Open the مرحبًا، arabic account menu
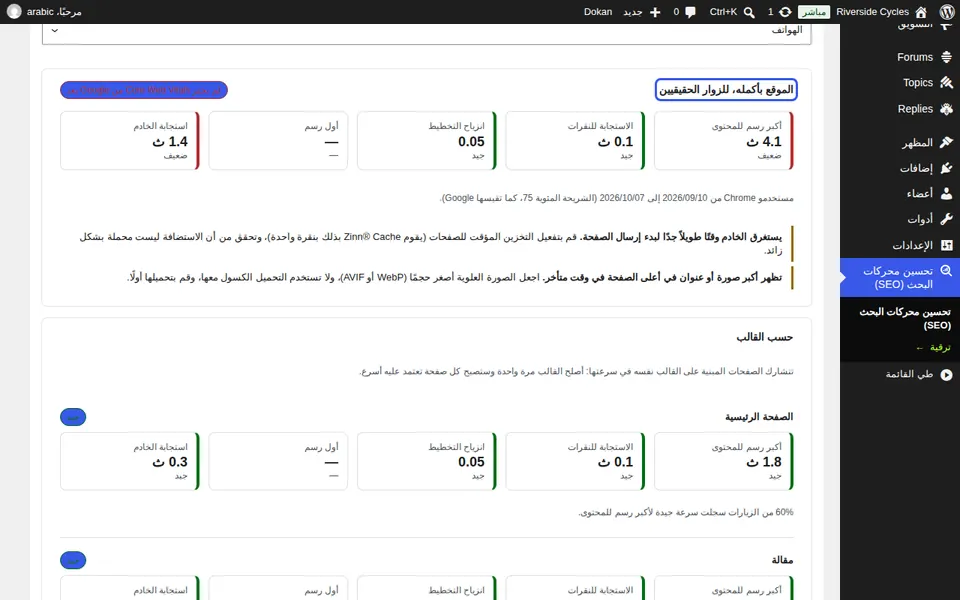Image resolution: width=960 pixels, height=600 pixels. click(45, 12)
